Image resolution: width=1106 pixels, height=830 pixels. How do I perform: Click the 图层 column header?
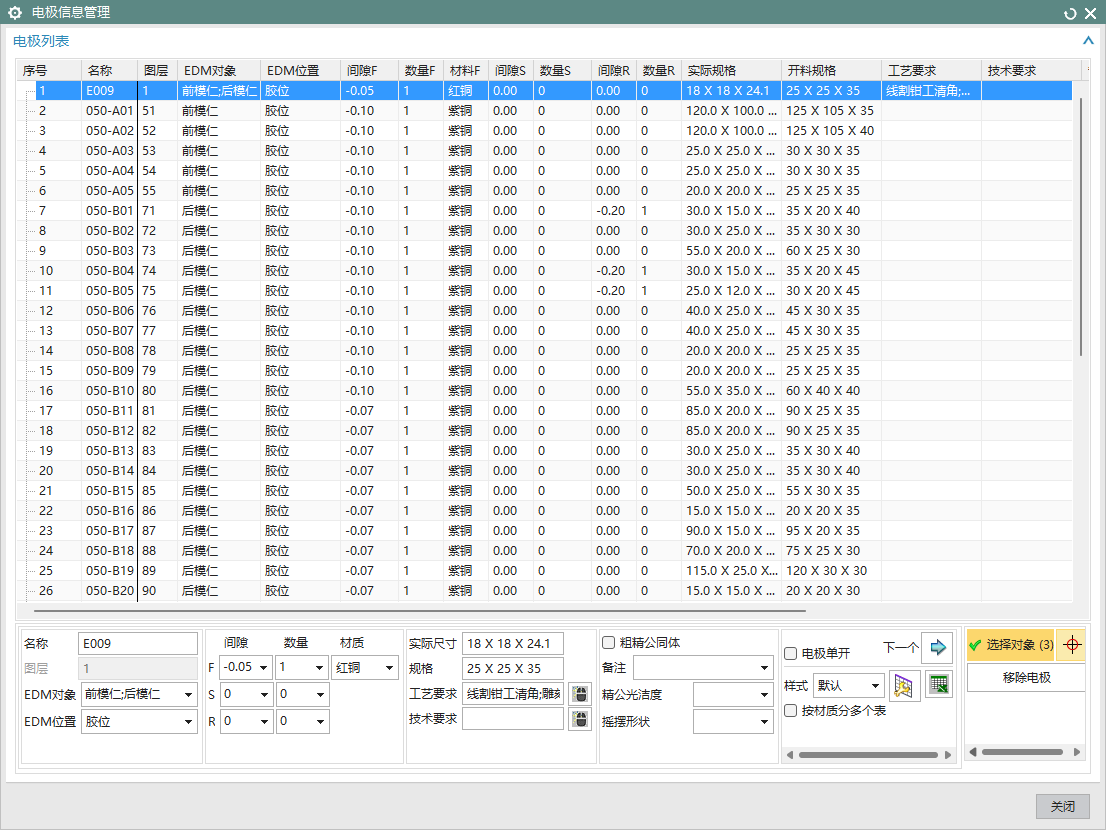157,71
